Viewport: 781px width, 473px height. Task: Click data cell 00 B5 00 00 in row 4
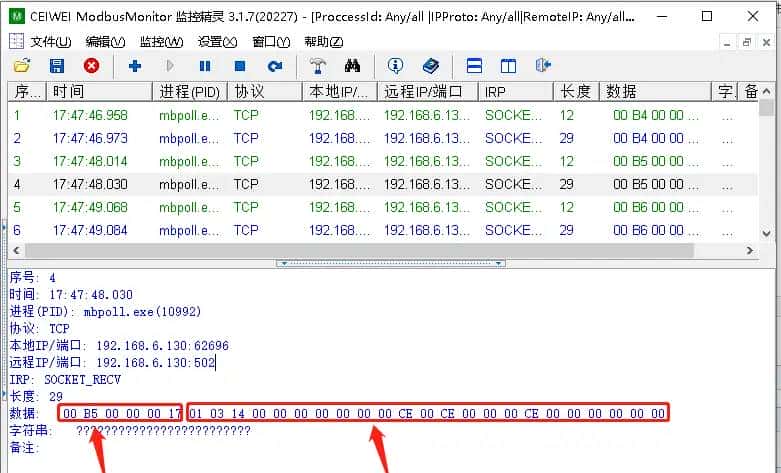[x=655, y=184]
